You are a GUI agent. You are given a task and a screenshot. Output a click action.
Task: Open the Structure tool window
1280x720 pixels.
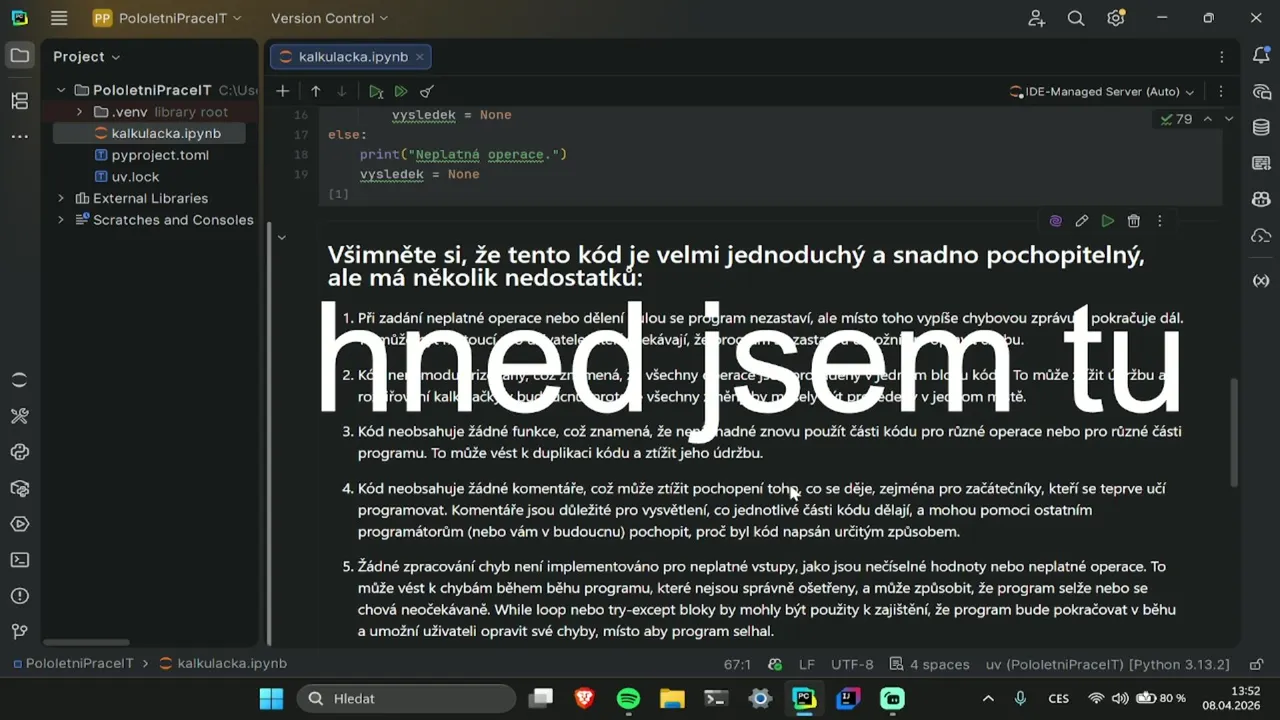coord(20,101)
